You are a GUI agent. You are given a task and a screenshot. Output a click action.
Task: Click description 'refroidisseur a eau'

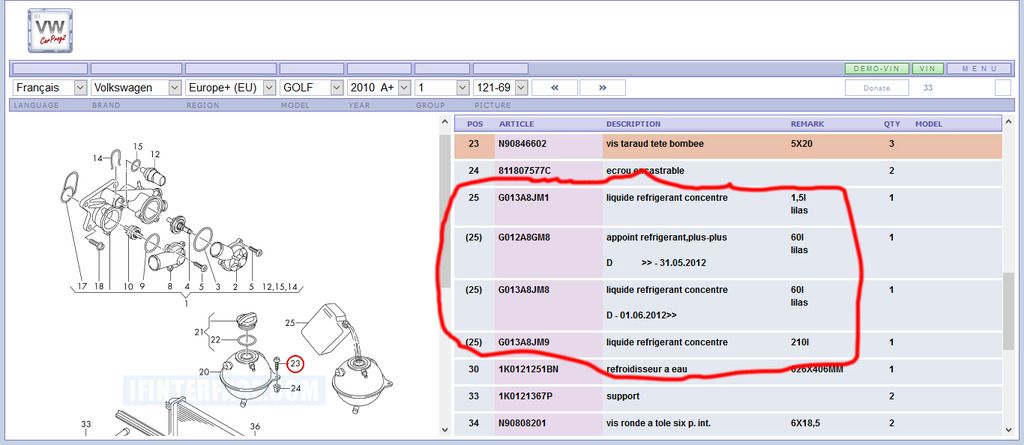pos(647,369)
